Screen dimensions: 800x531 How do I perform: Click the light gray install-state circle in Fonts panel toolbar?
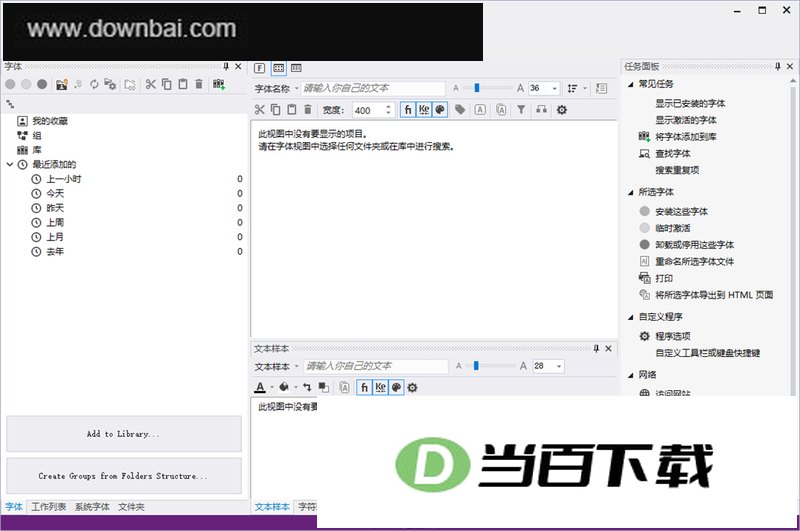(26, 84)
